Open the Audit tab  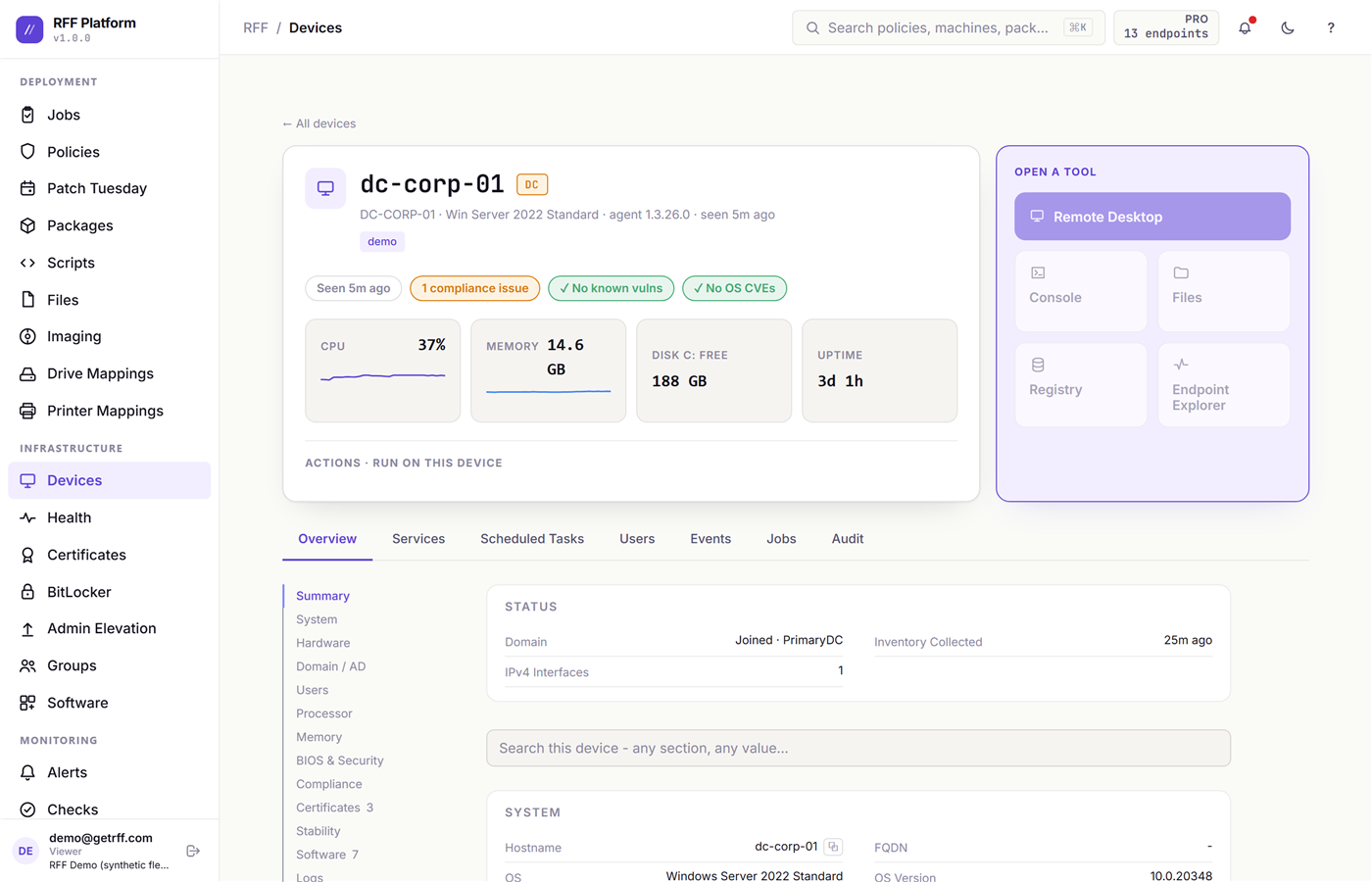[848, 539]
